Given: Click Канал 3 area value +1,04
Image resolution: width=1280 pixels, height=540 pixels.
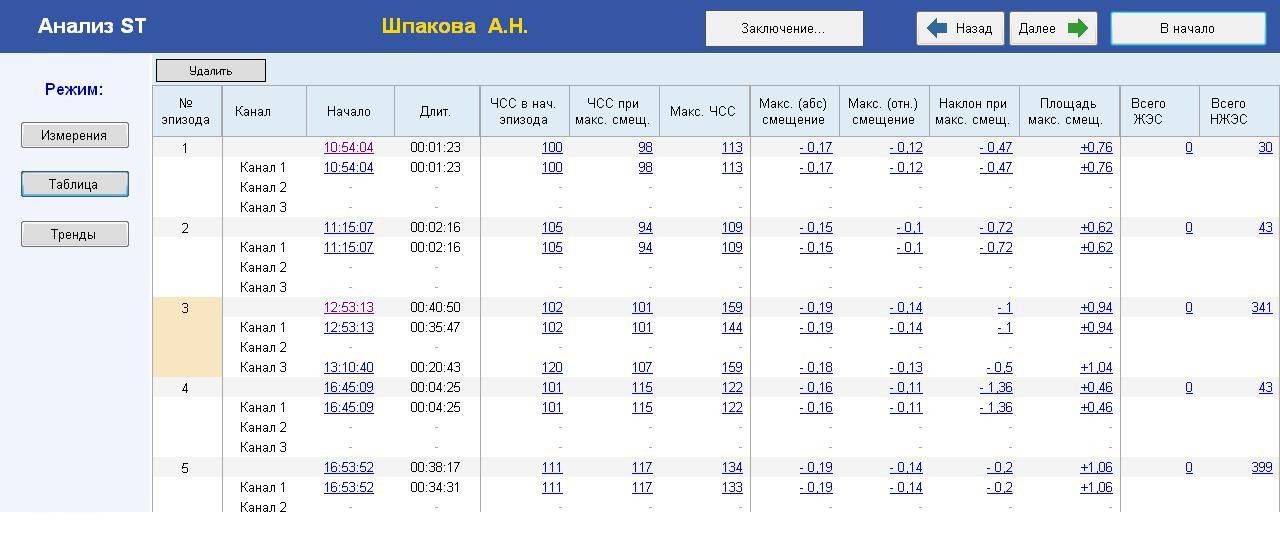Looking at the screenshot, I should (x=1096, y=368).
